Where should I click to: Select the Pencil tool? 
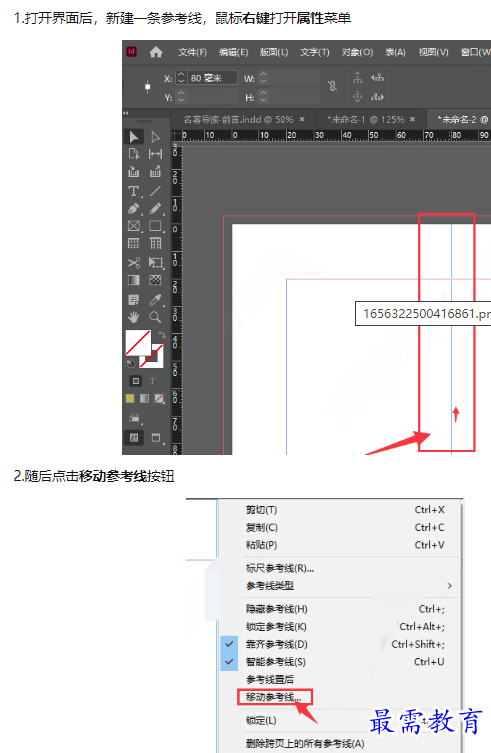point(155,208)
